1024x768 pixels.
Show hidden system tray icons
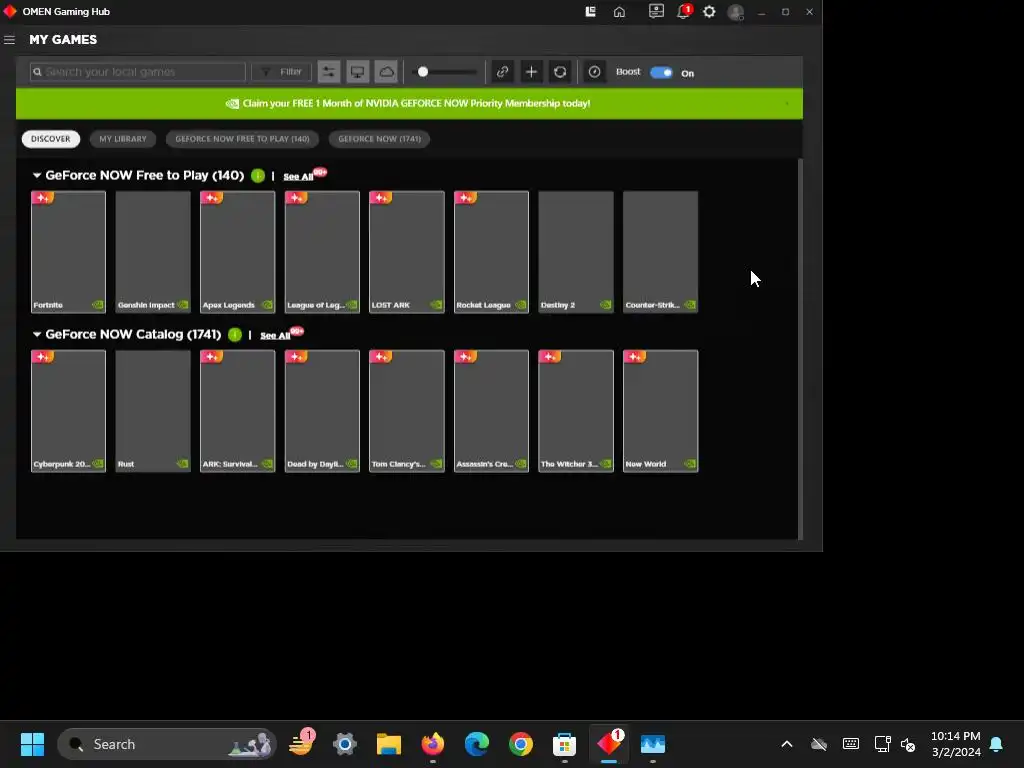coord(787,744)
